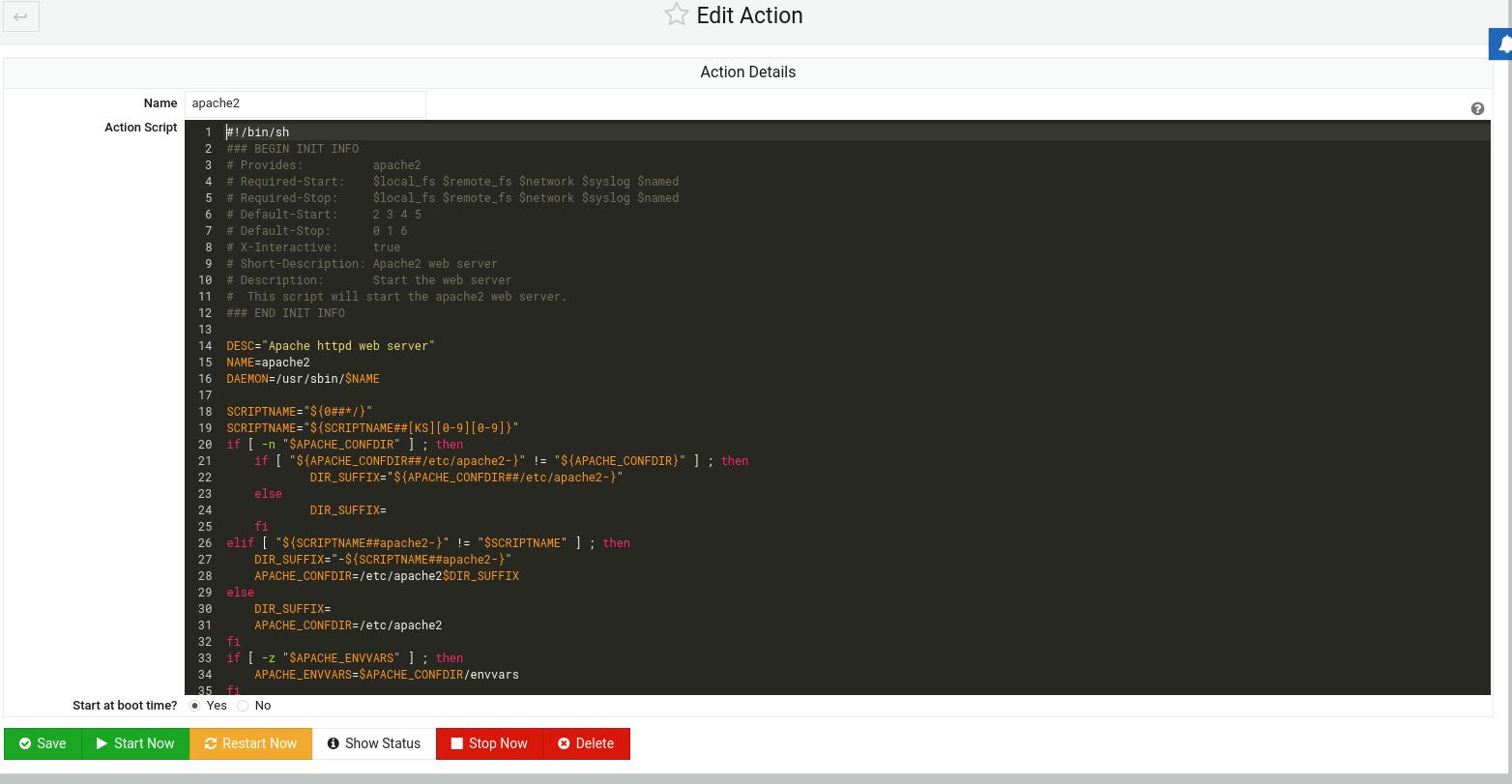Screen dimensions: 1512x784
Task: Click the Name input field
Action: [x=305, y=103]
